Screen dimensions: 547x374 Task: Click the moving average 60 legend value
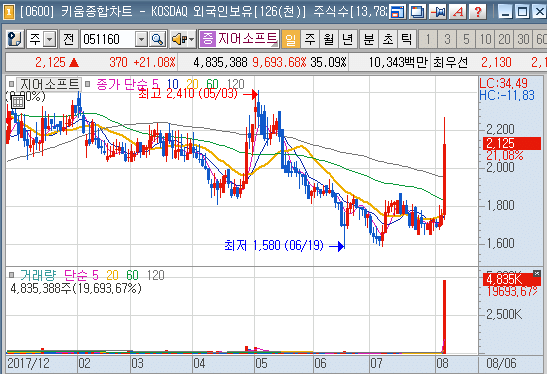click(212, 84)
